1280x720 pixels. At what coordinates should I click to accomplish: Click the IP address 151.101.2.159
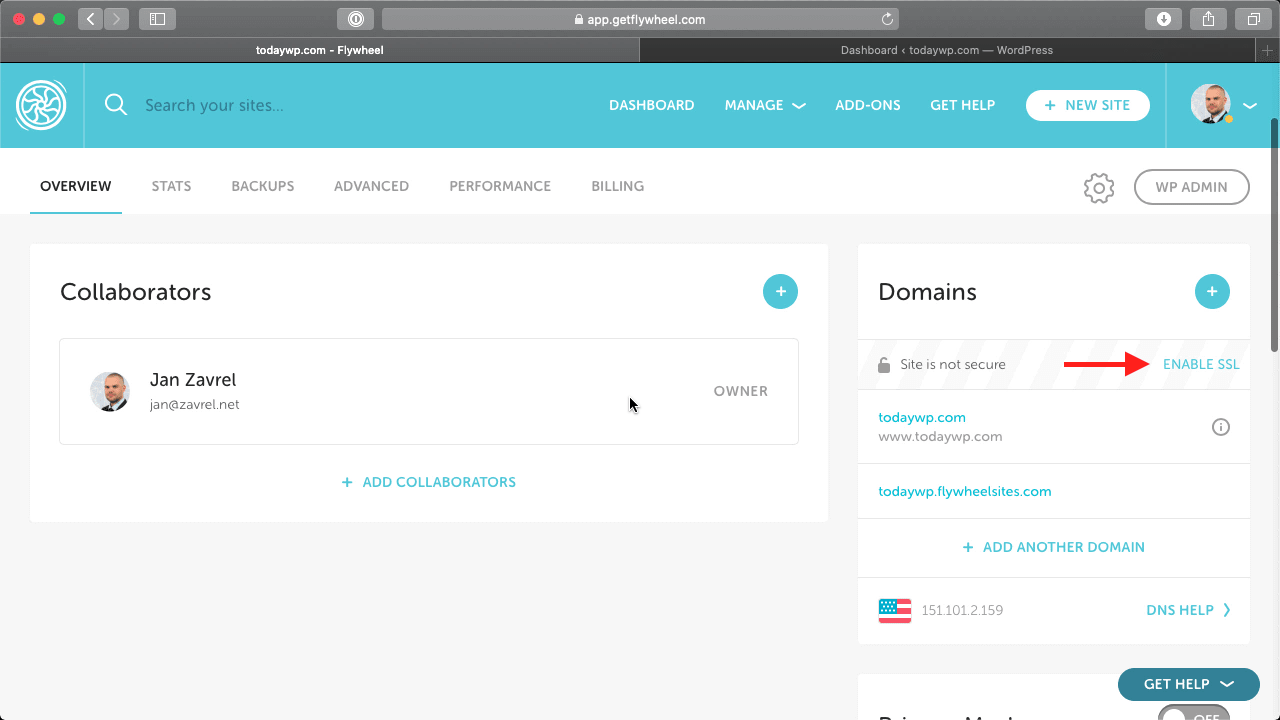coord(962,610)
